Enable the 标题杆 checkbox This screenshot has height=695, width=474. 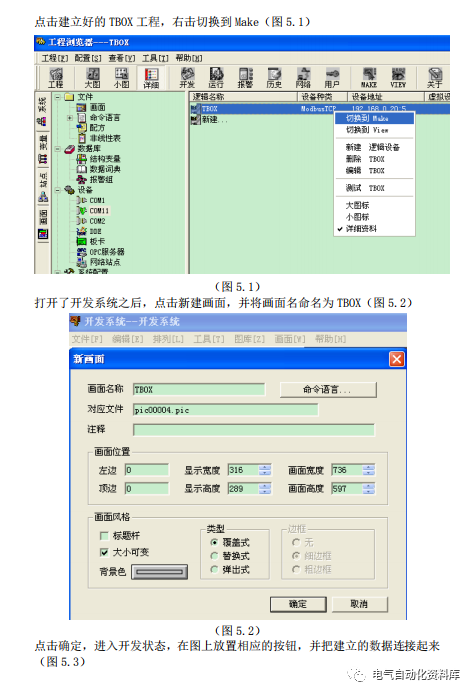[105, 536]
